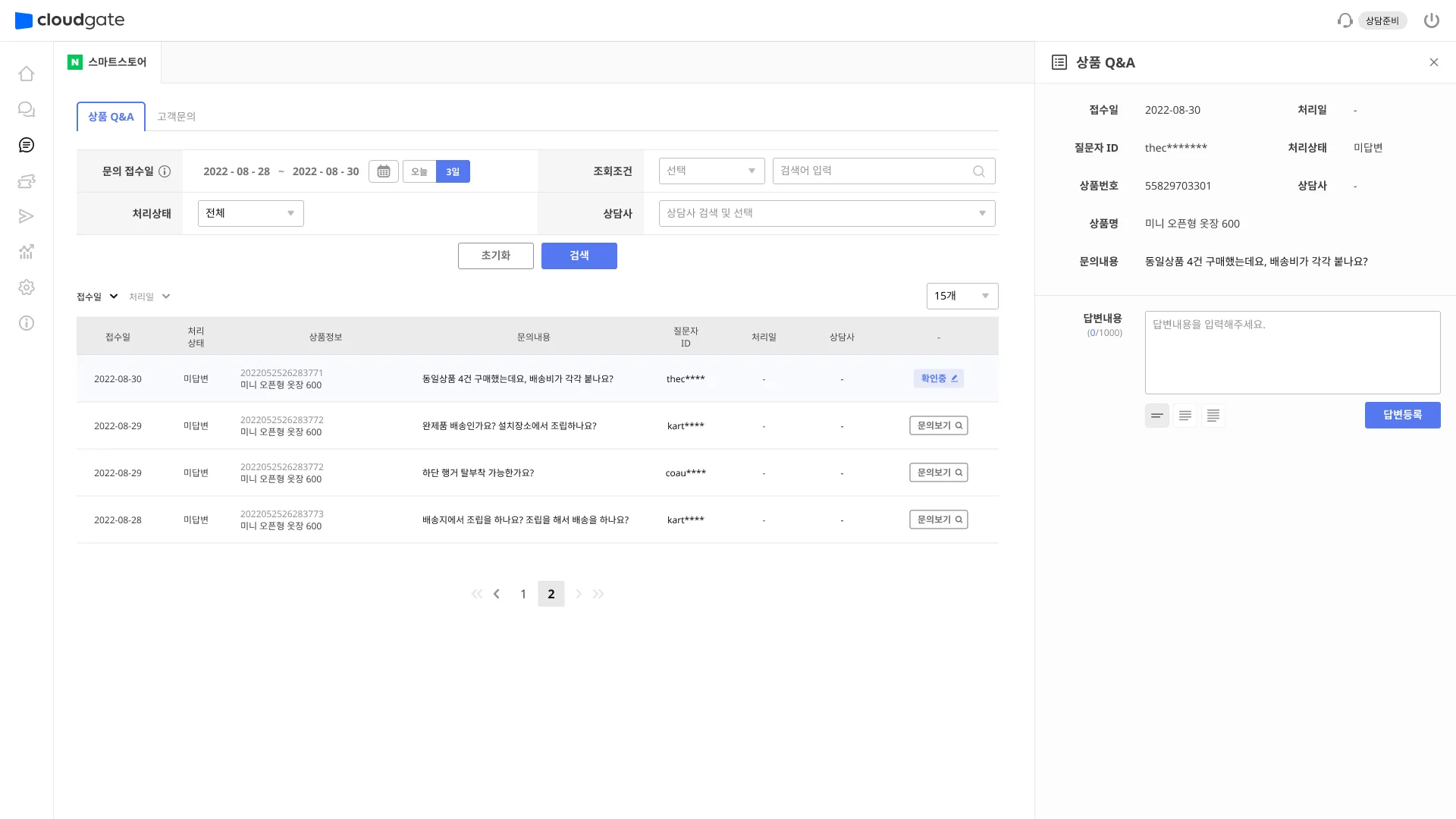This screenshot has height=819, width=1456.
Task: Click the search magnifier in keyword field
Action: 978,171
